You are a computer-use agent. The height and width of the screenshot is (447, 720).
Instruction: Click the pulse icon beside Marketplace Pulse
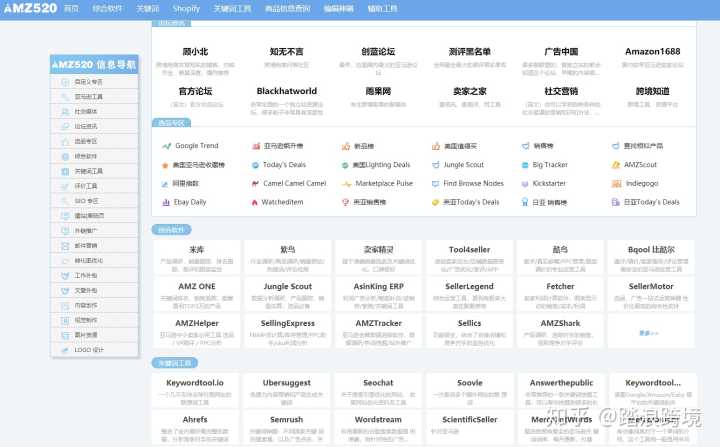coord(346,184)
